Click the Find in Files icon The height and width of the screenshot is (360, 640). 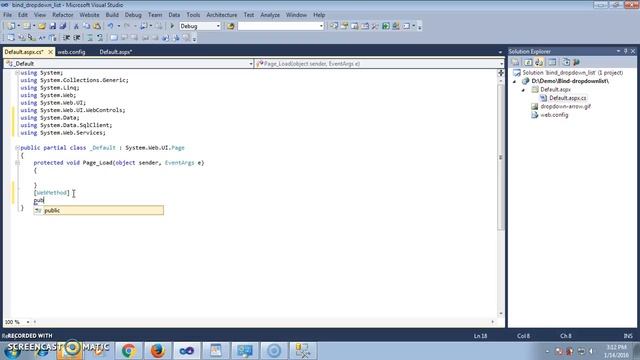click(x=231, y=26)
